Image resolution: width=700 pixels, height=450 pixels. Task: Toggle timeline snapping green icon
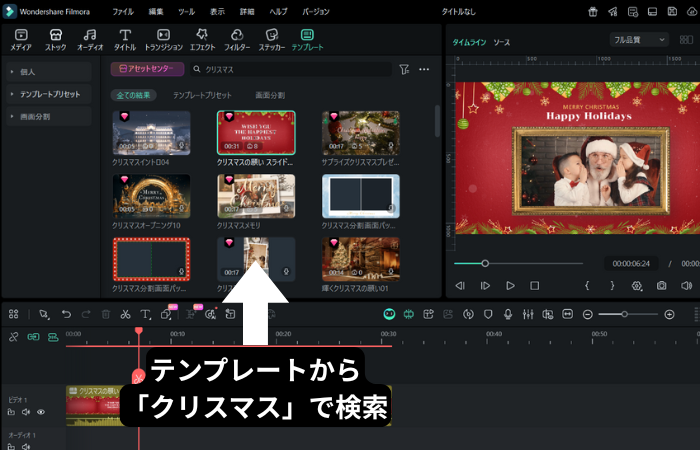point(408,314)
